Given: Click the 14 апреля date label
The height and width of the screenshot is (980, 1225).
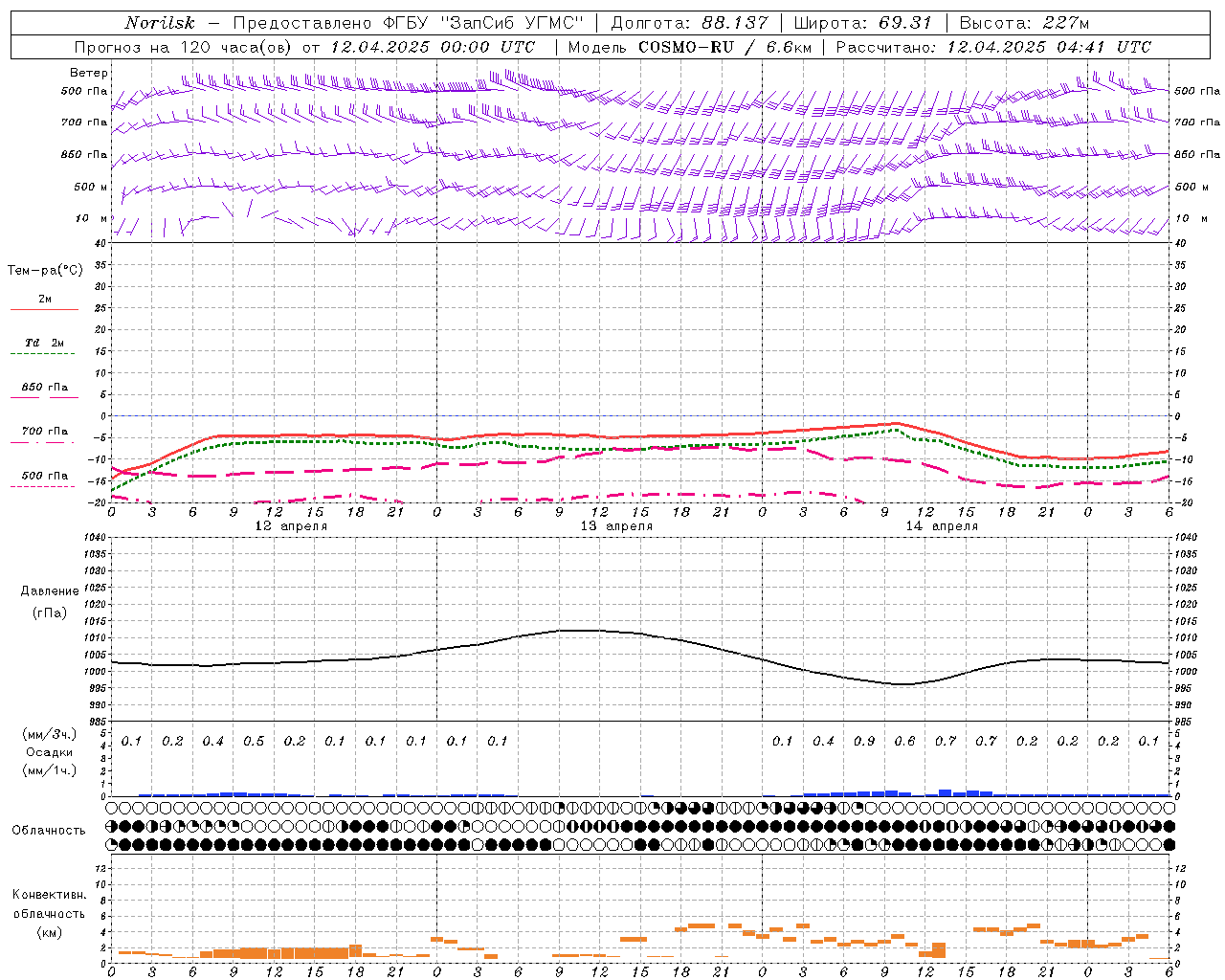Looking at the screenshot, I should click(x=942, y=526).
